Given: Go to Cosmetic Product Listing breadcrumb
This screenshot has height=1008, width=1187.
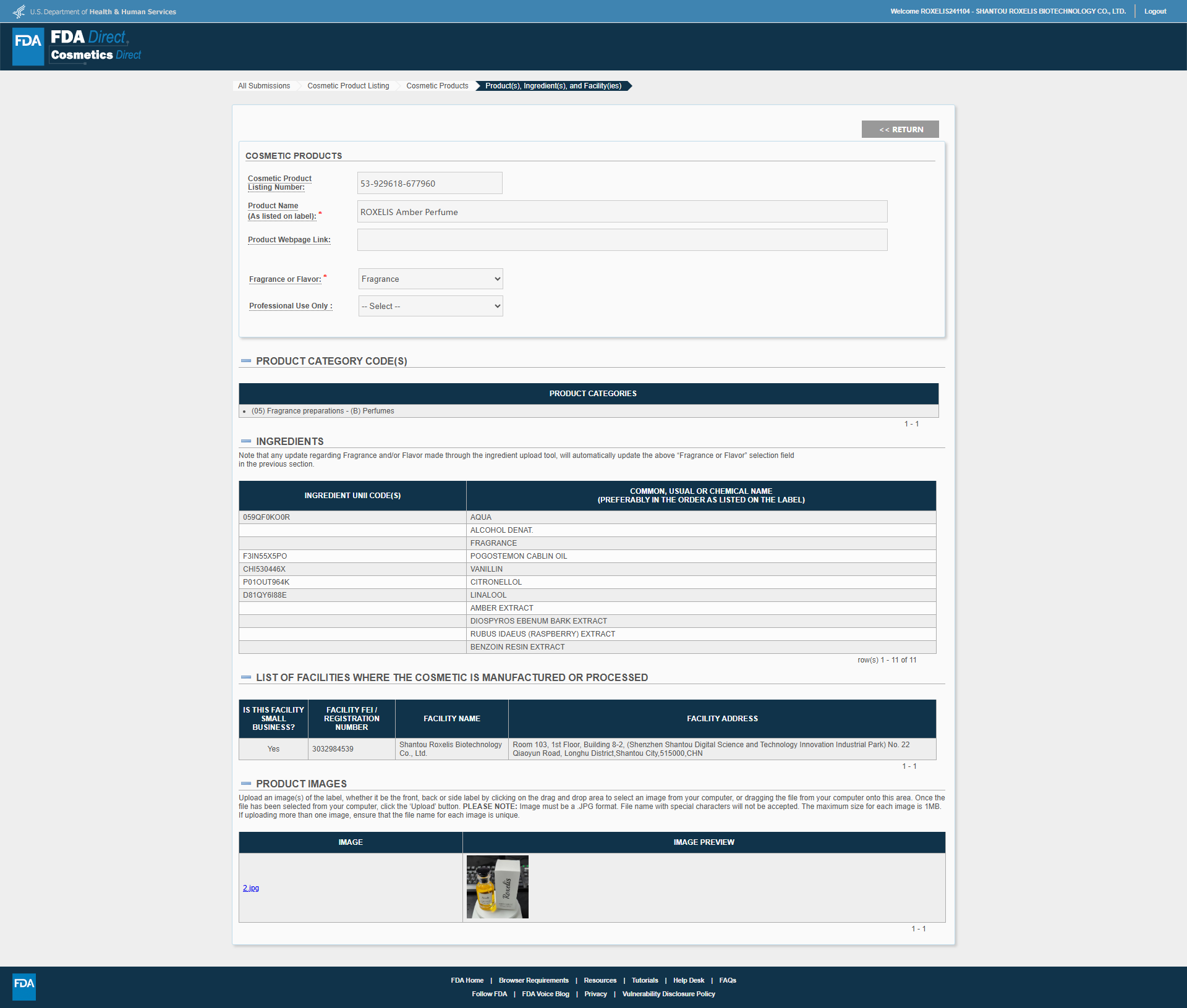Looking at the screenshot, I should (348, 86).
